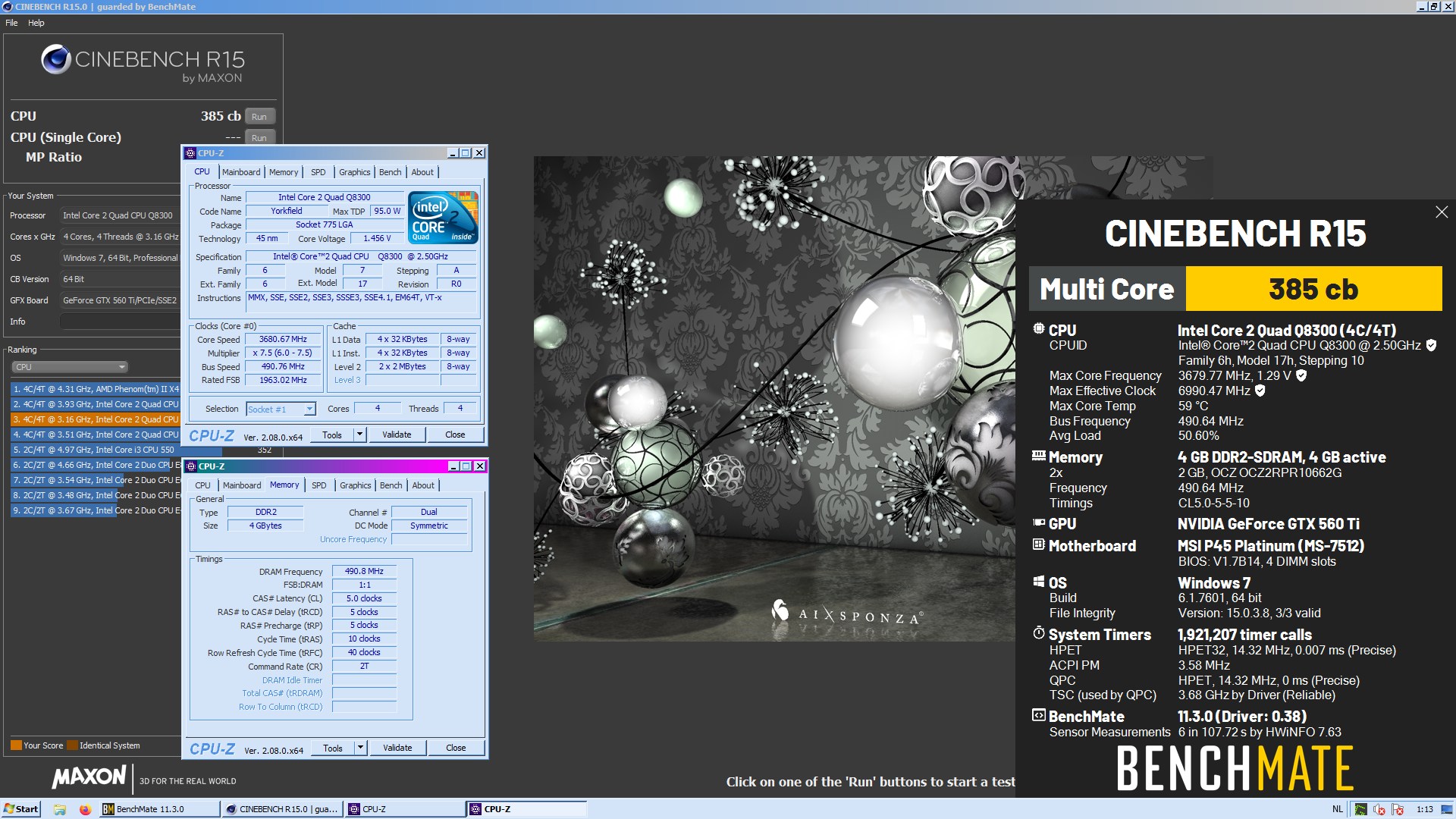Click the rendered spheres scene image
Image resolution: width=1456 pixels, height=819 pixels.
[774, 398]
